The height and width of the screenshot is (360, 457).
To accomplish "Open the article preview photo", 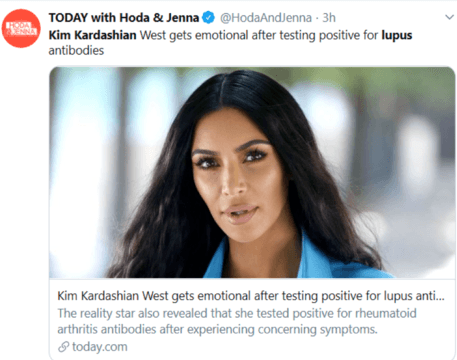I will pyautogui.click(x=252, y=172).
